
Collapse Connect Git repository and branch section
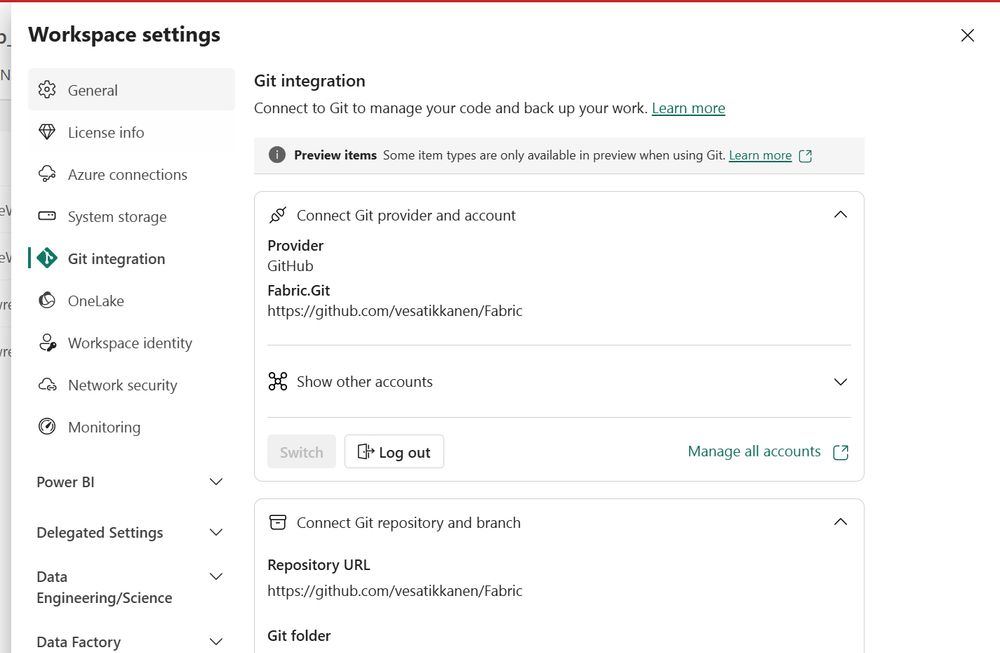(841, 522)
